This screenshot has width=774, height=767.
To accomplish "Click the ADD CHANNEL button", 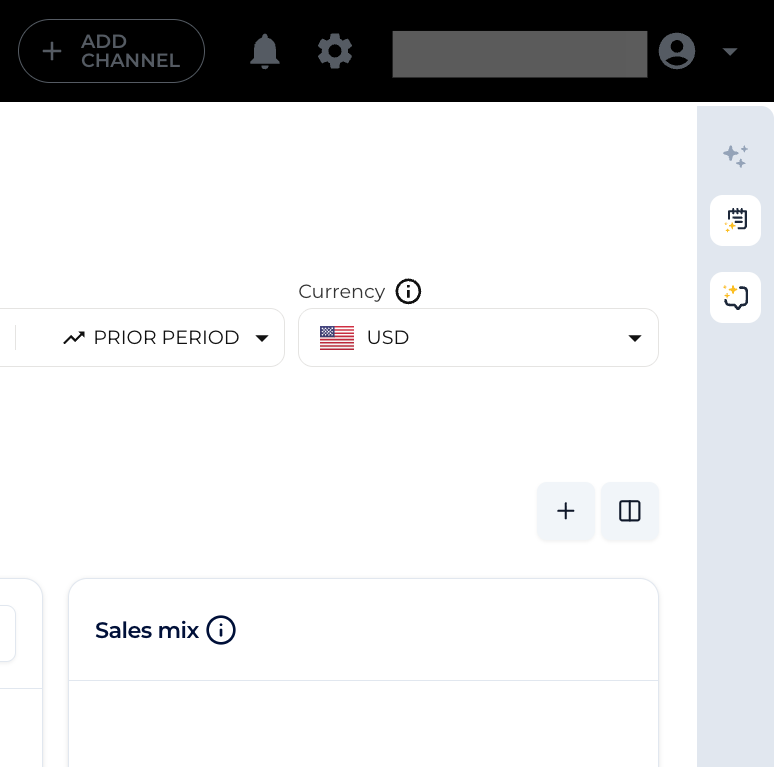I will 112,51.
